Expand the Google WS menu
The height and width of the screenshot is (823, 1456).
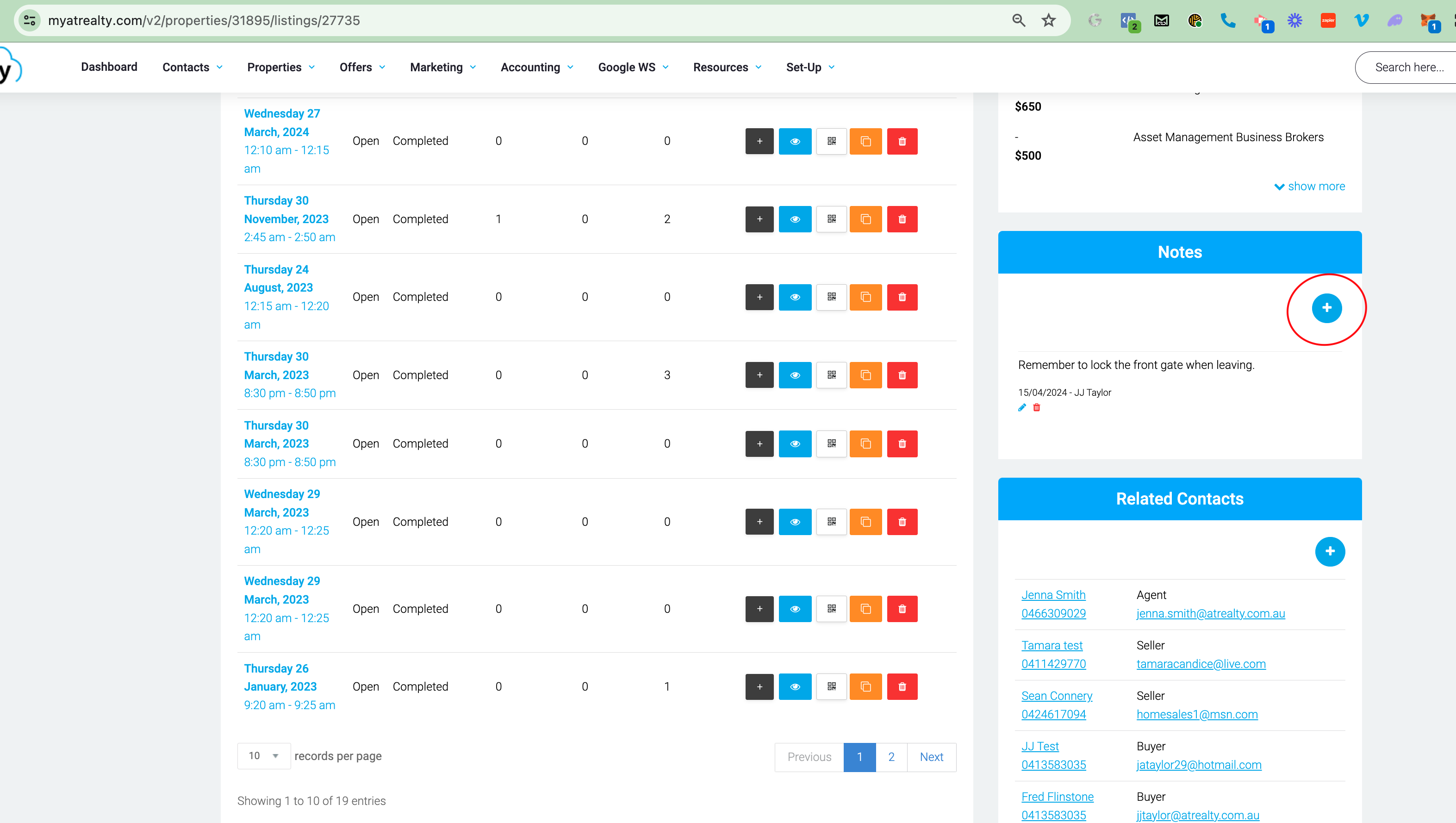pyautogui.click(x=633, y=67)
